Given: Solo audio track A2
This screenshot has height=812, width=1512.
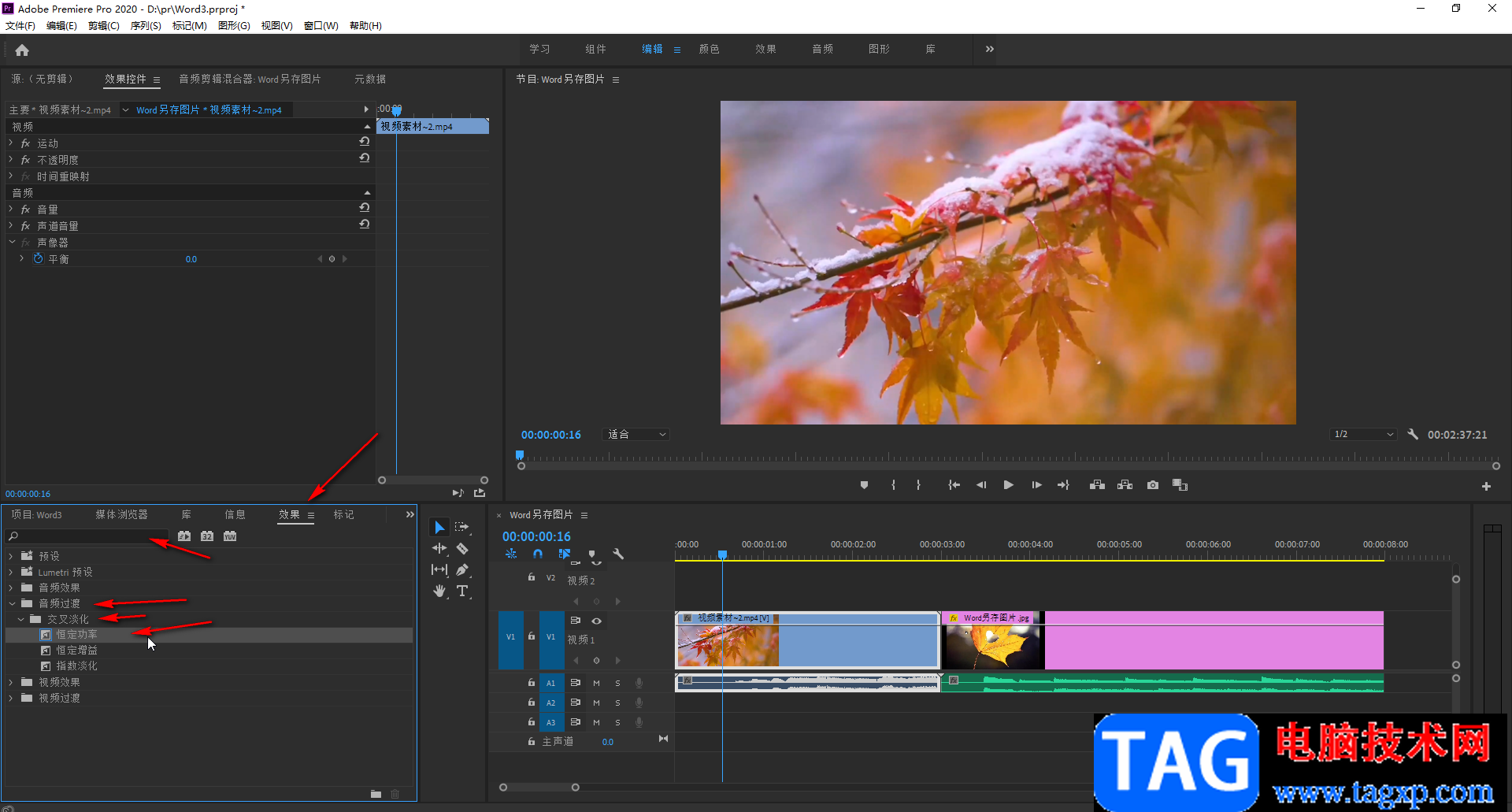Looking at the screenshot, I should pyautogui.click(x=617, y=703).
